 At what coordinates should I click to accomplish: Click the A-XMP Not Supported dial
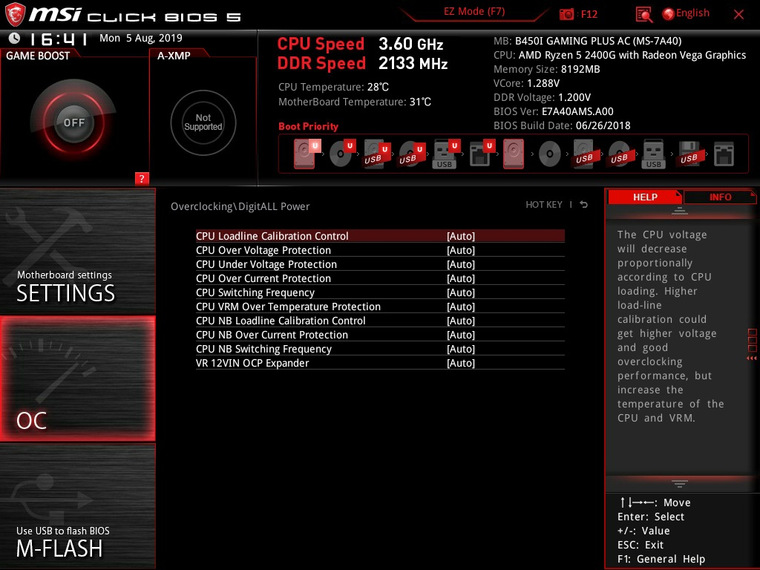coord(203,122)
